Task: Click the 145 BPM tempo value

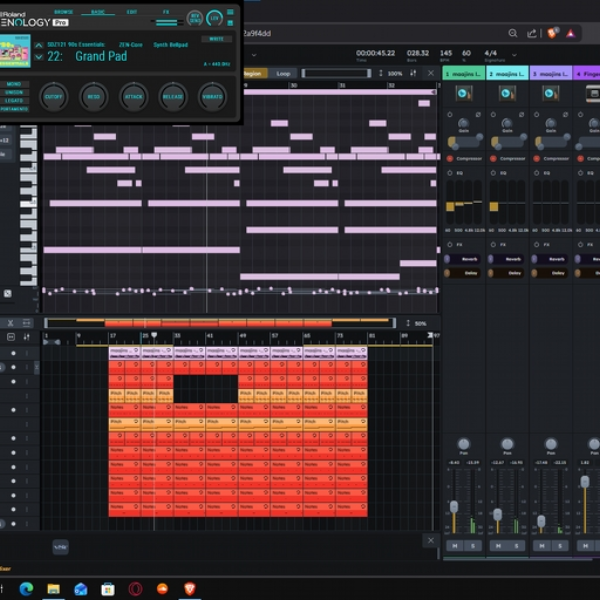Action: 446,53
